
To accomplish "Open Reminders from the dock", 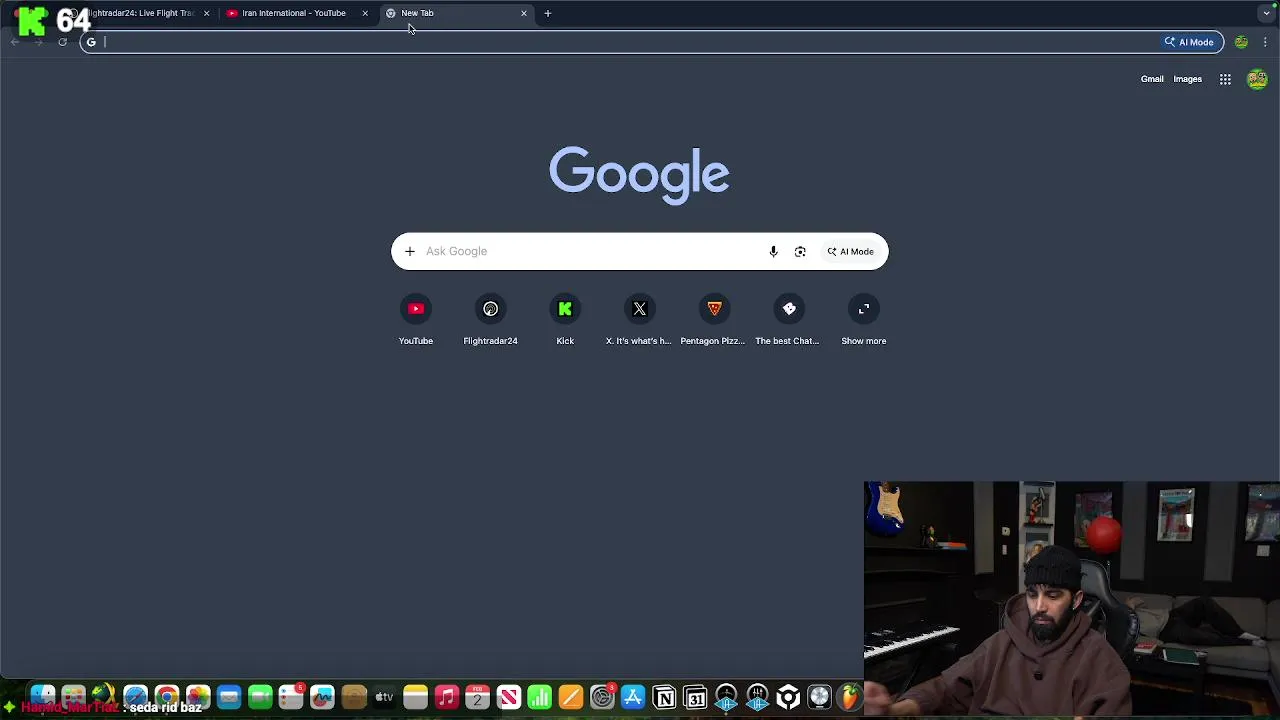I will (x=291, y=696).
